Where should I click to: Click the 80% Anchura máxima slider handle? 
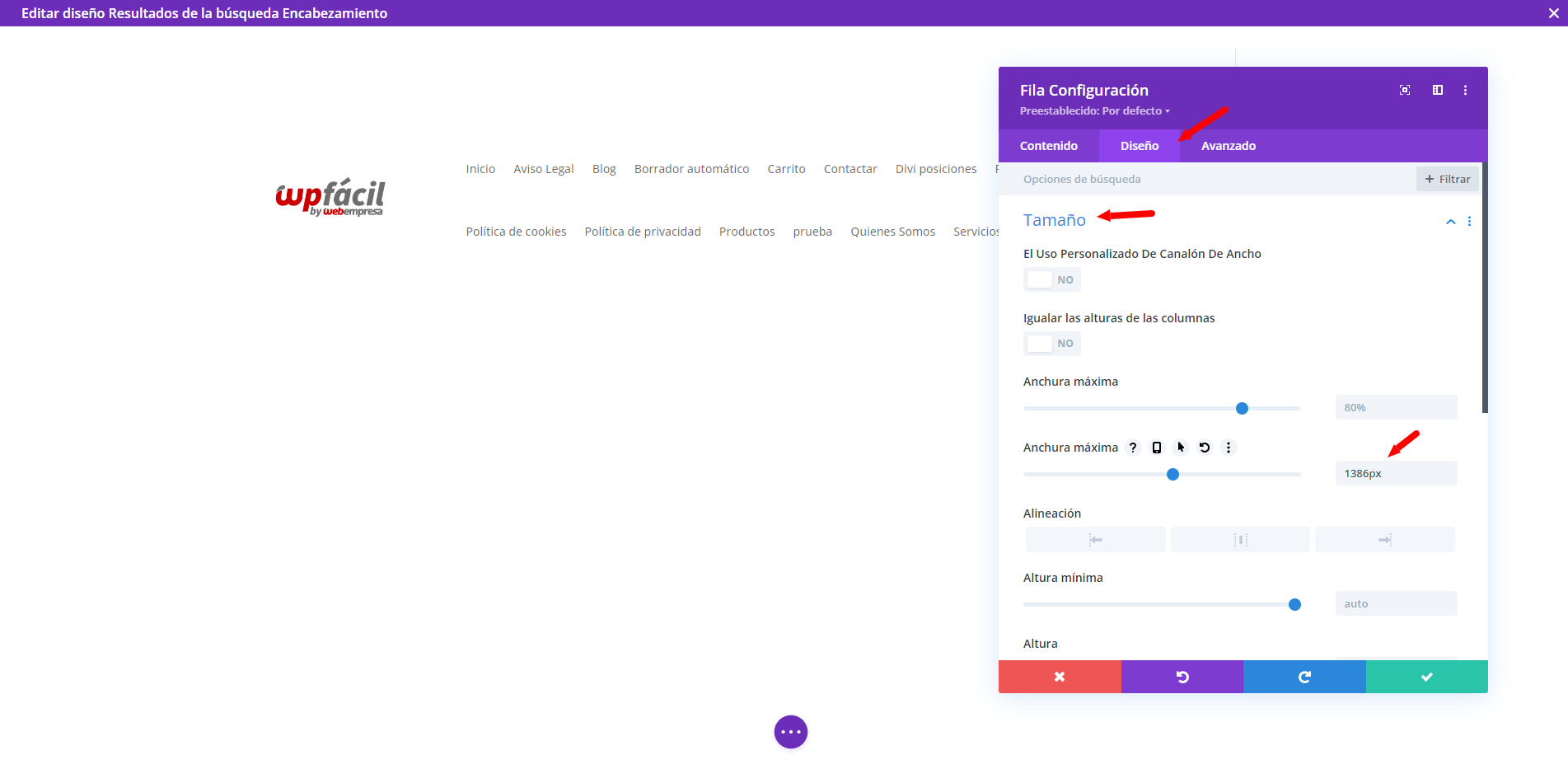click(1242, 408)
